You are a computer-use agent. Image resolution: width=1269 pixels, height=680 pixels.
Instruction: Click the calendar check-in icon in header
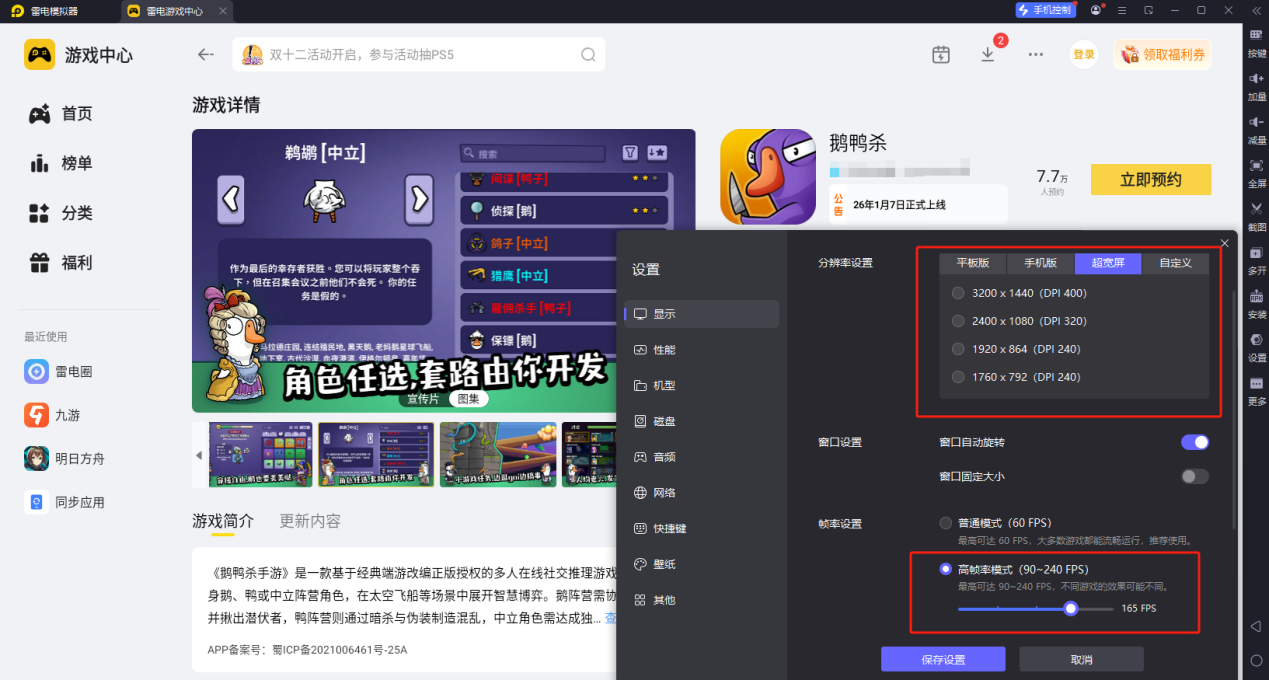tap(940, 54)
